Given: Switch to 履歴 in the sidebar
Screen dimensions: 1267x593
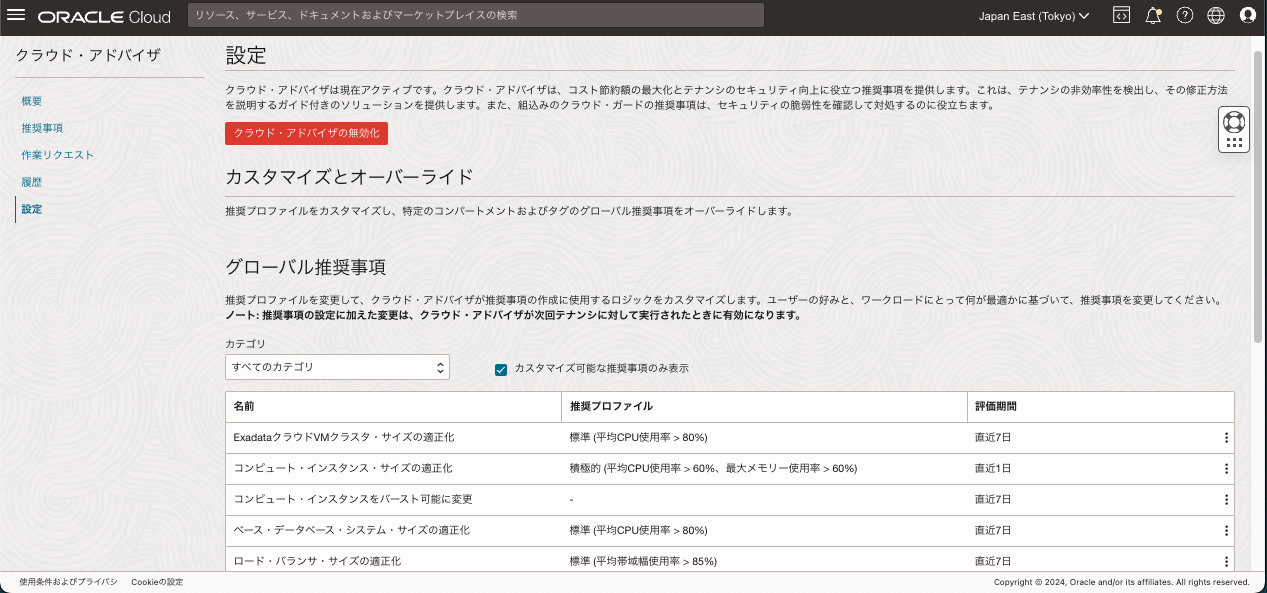Looking at the screenshot, I should pyautogui.click(x=31, y=181).
